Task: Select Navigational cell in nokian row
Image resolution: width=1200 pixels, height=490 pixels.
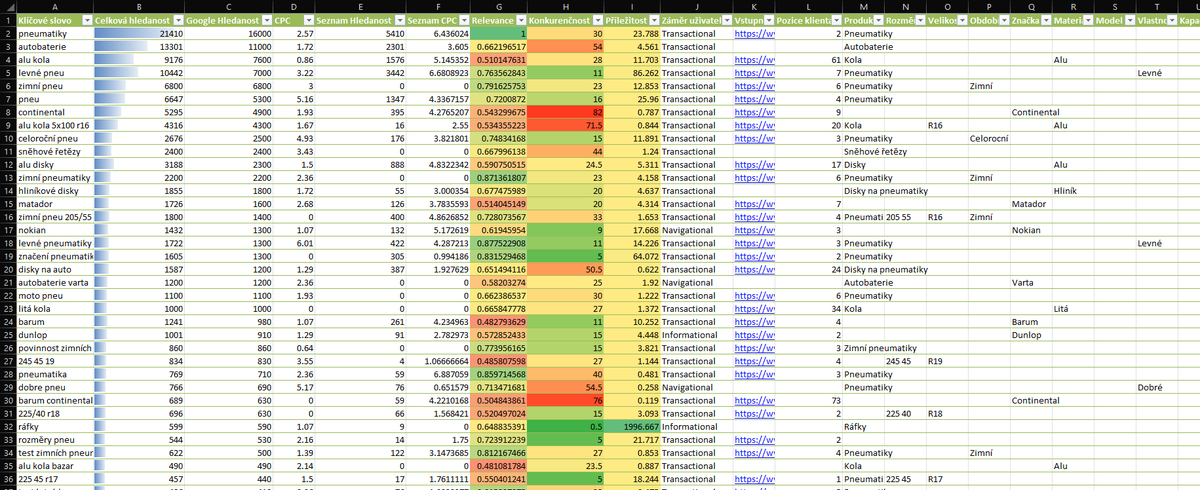Action: (696, 230)
